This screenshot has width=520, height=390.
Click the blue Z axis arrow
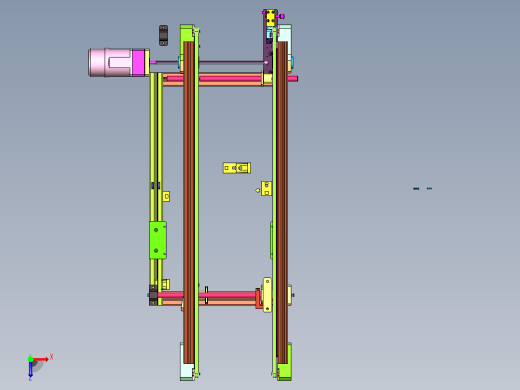(30, 369)
